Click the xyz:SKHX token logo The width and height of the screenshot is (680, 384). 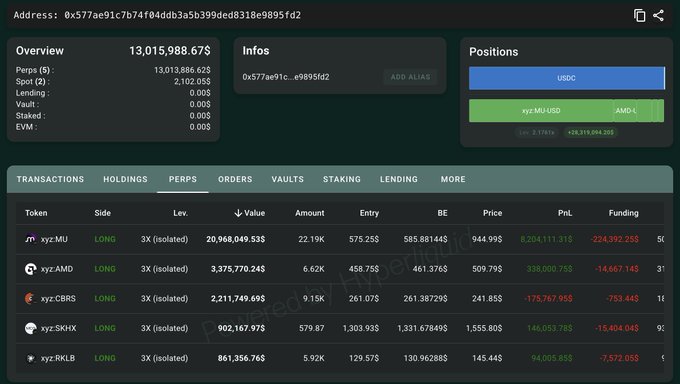pos(30,328)
